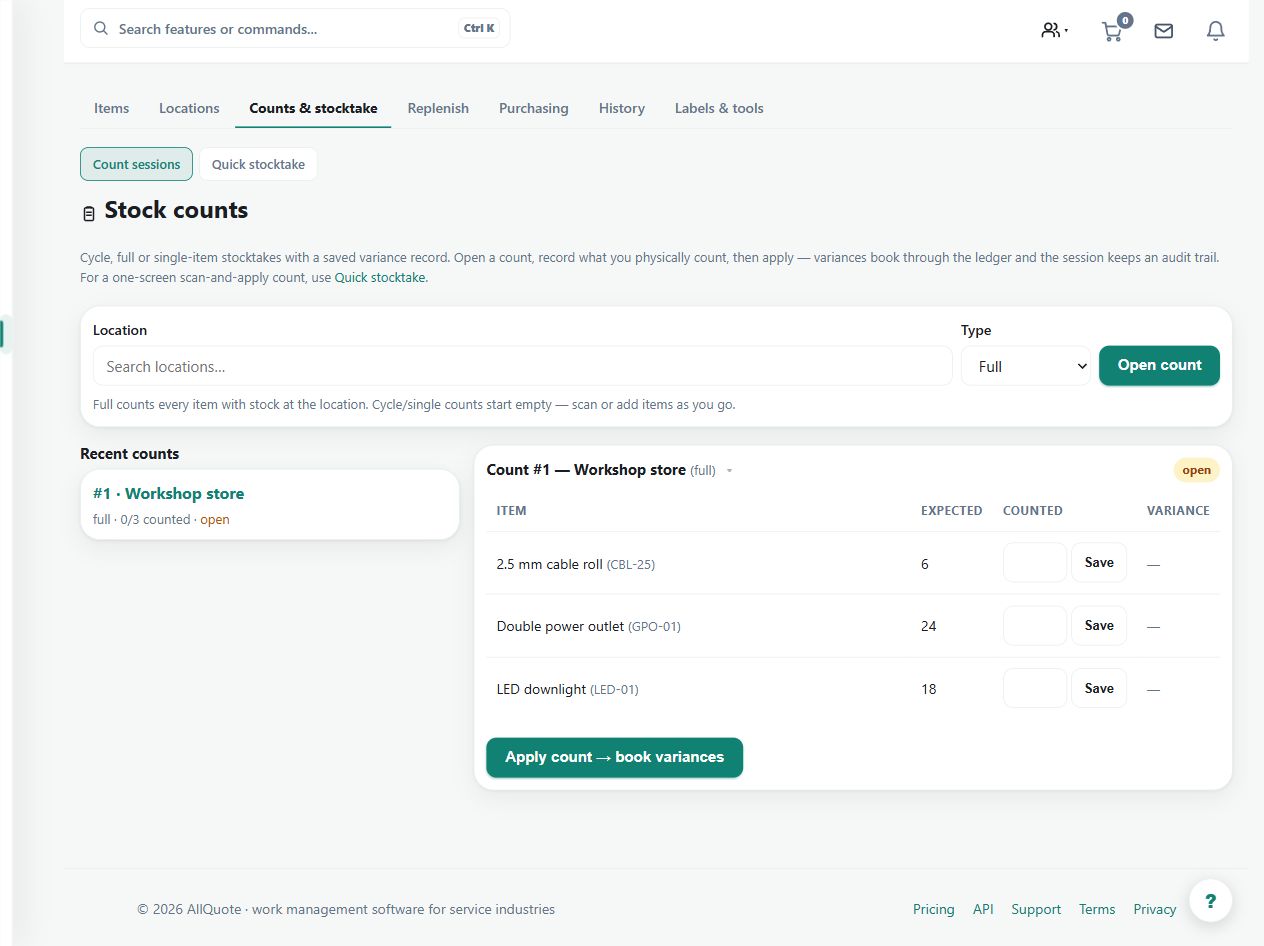The width and height of the screenshot is (1264, 946).
Task: Open the shopping cart icon
Action: (x=1114, y=29)
